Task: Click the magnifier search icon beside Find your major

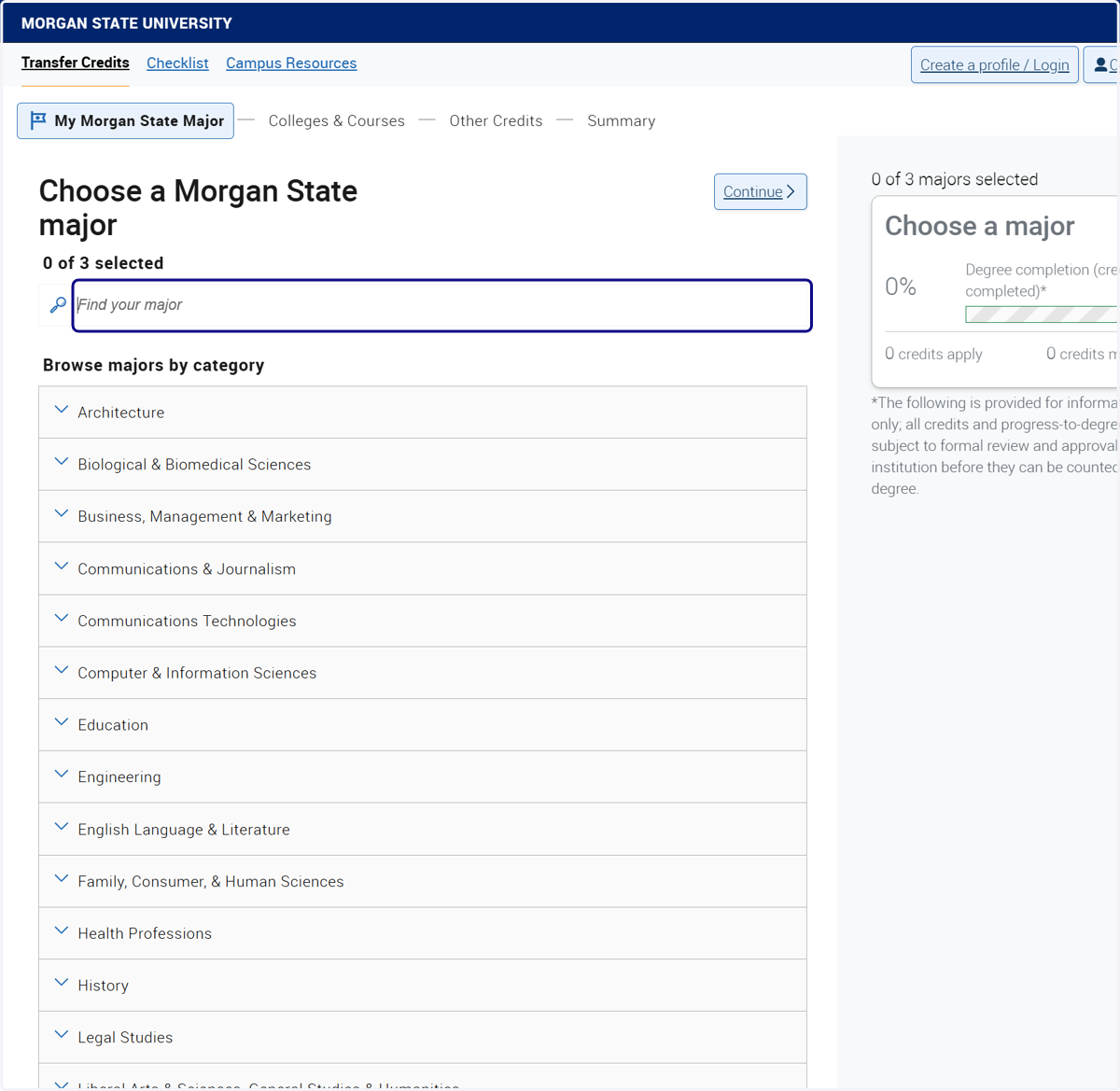Action: 58,305
